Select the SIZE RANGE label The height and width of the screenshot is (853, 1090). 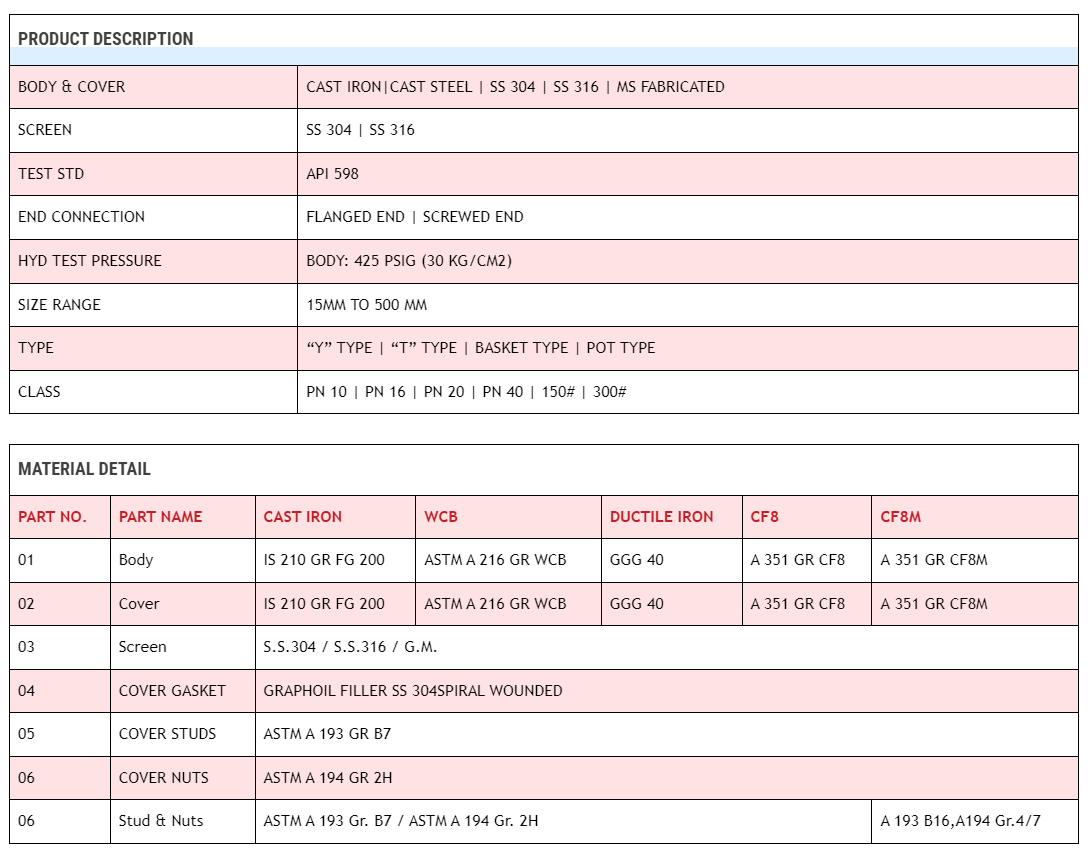pyautogui.click(x=59, y=304)
